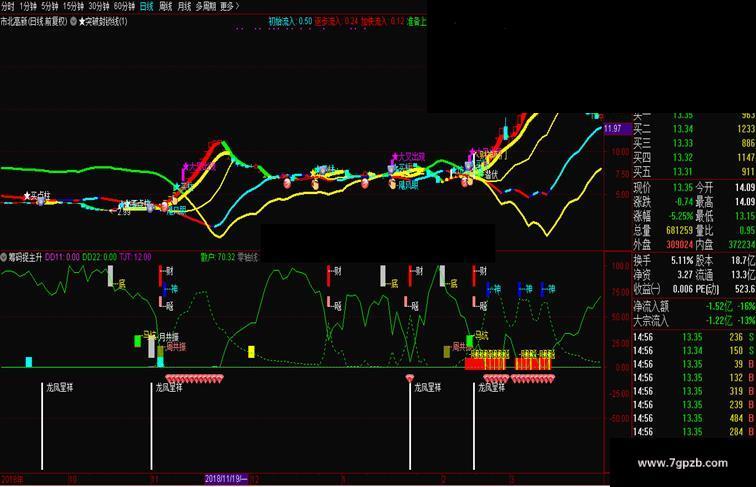756x487 pixels.
Task: Click the DD11: 0.00 indicator value
Action: [x=62, y=257]
